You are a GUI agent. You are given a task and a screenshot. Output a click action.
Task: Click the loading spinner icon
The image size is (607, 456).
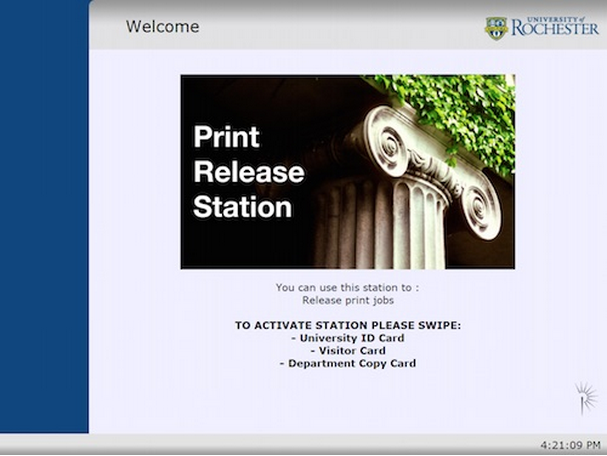[586, 399]
